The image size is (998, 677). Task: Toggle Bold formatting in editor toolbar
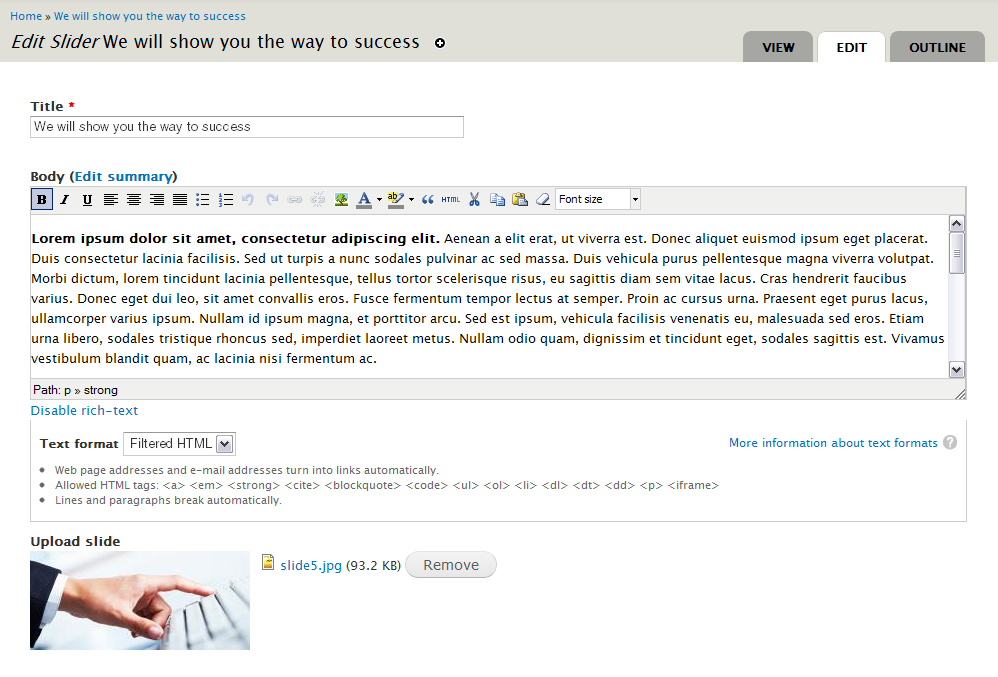pos(42,200)
